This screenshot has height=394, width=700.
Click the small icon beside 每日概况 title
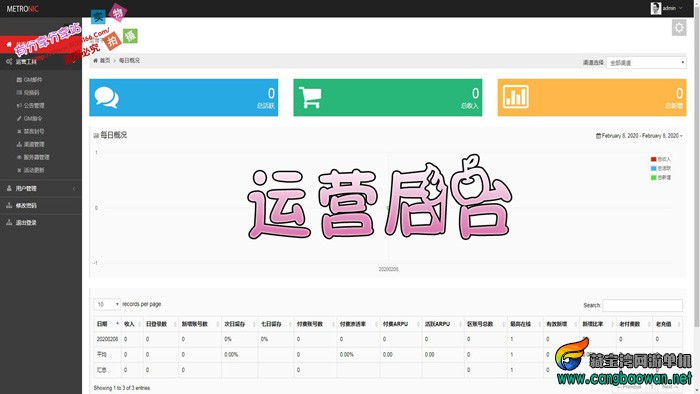[96, 135]
